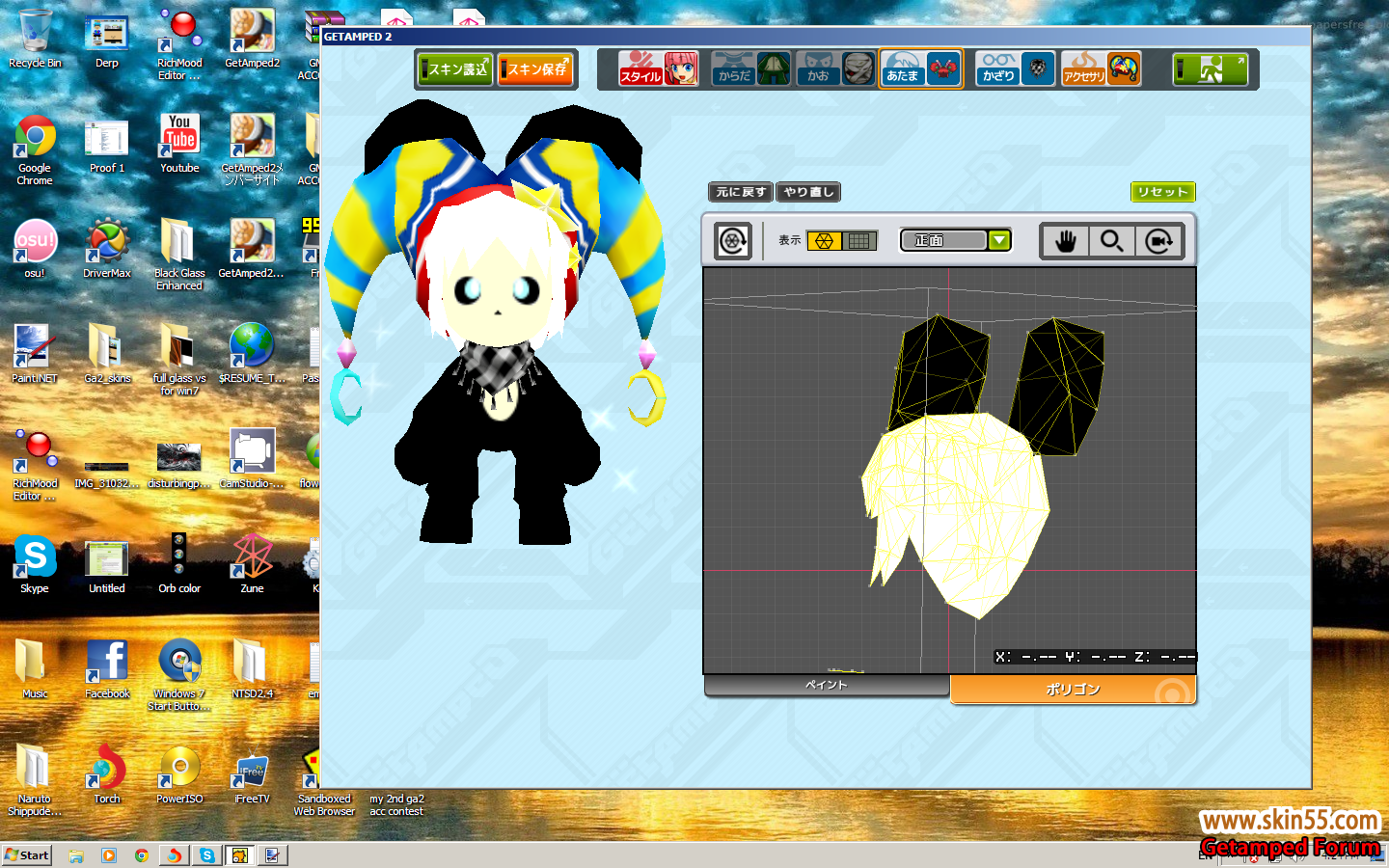
Task: Click the やり直し (redo) button
Action: pyautogui.click(x=808, y=192)
